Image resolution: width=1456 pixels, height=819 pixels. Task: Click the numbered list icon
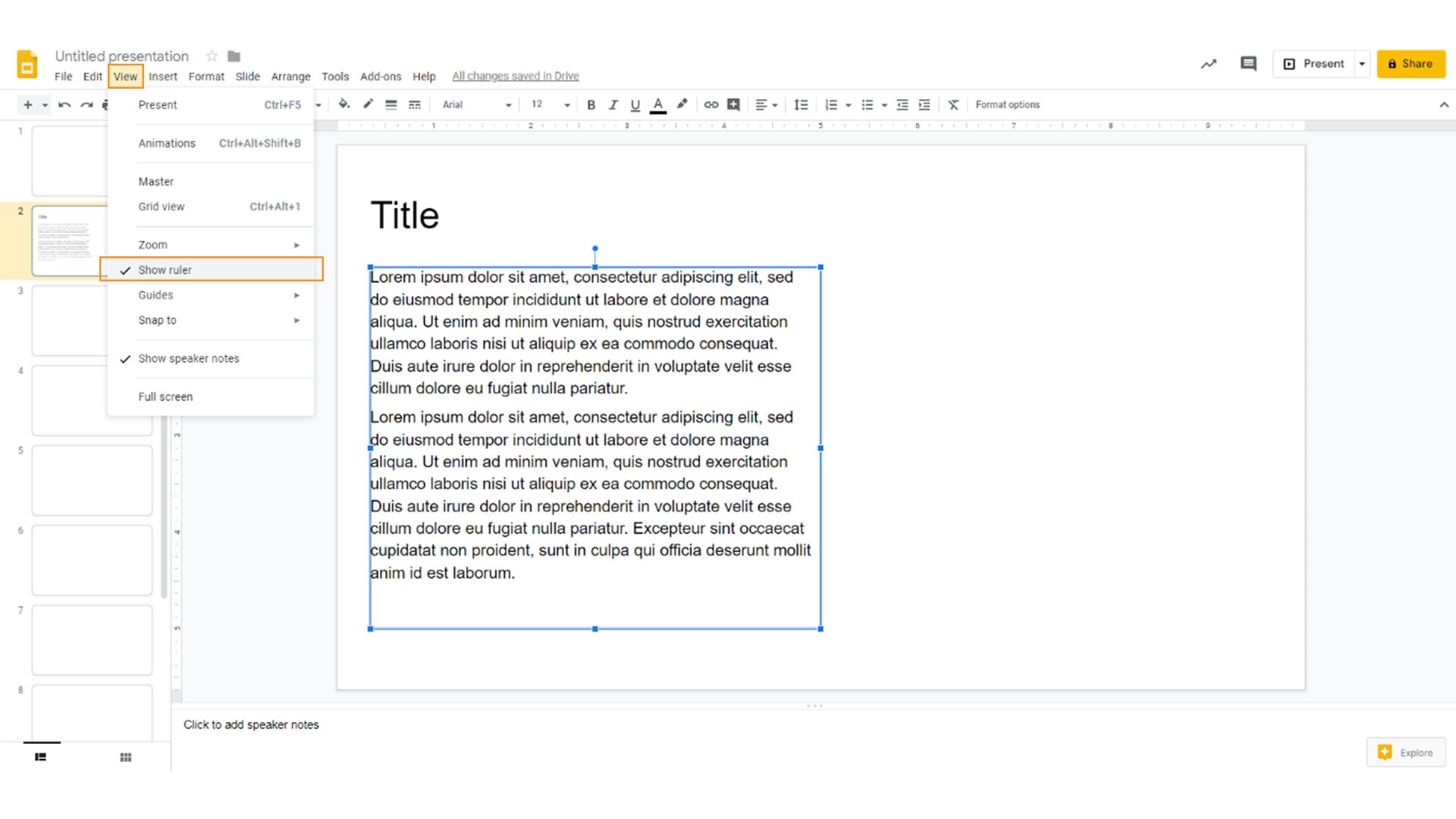(x=831, y=104)
